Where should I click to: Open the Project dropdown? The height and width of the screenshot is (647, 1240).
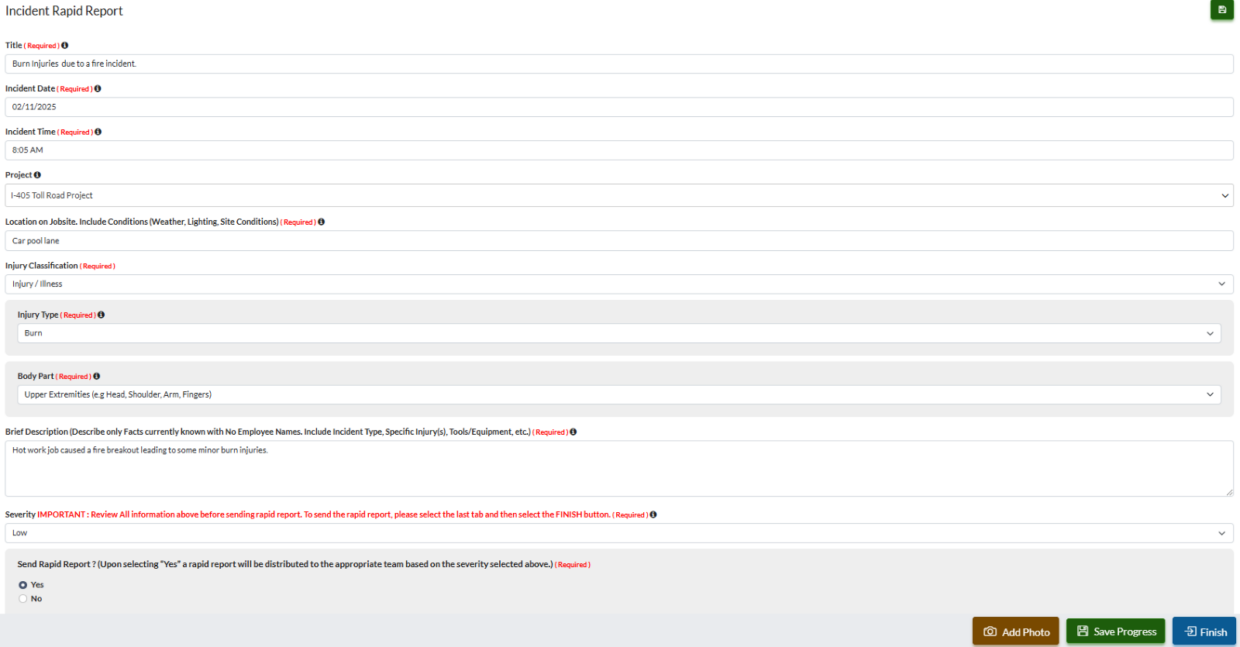[619, 195]
